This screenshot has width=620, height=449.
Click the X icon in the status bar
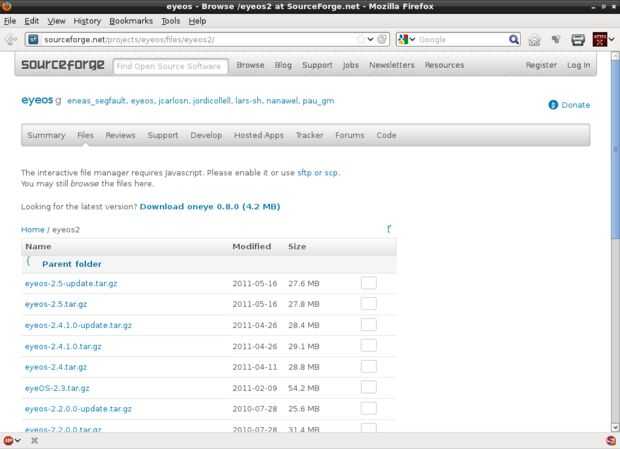pos(35,440)
